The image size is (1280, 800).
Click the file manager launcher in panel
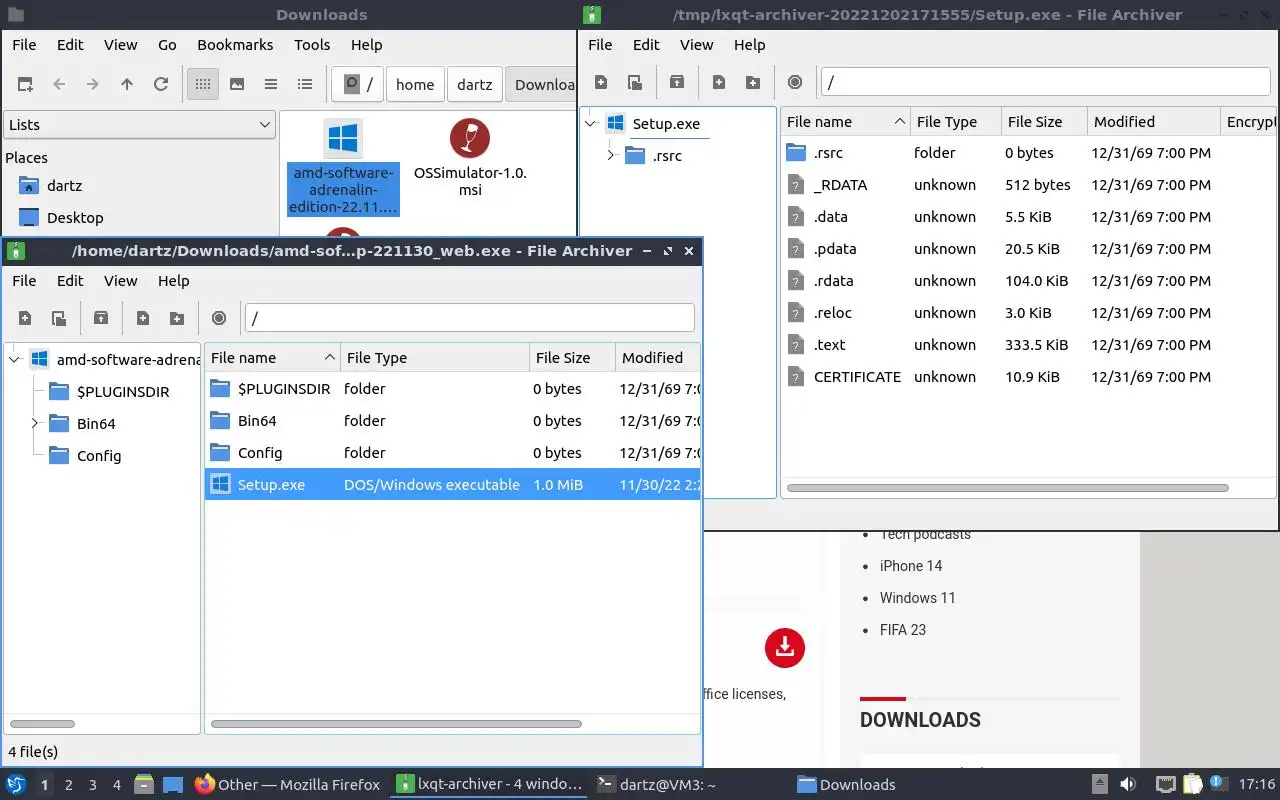click(x=143, y=784)
